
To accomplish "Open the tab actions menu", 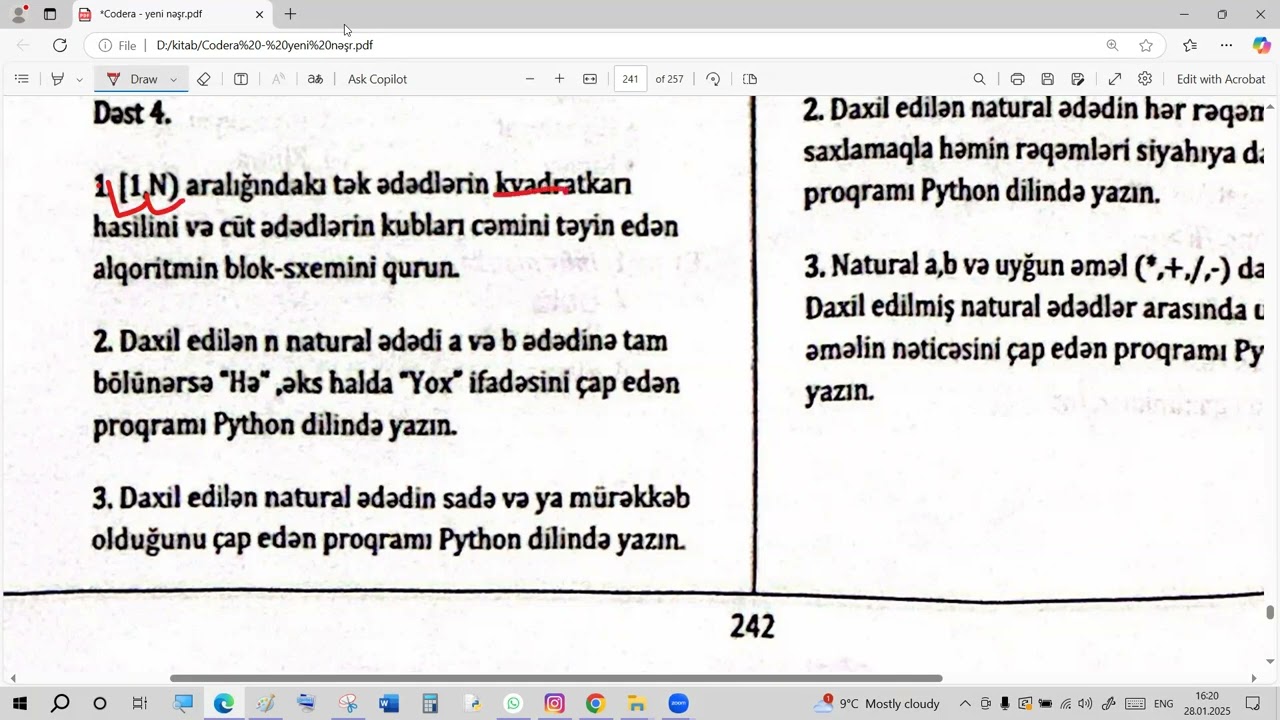I will pos(50,14).
